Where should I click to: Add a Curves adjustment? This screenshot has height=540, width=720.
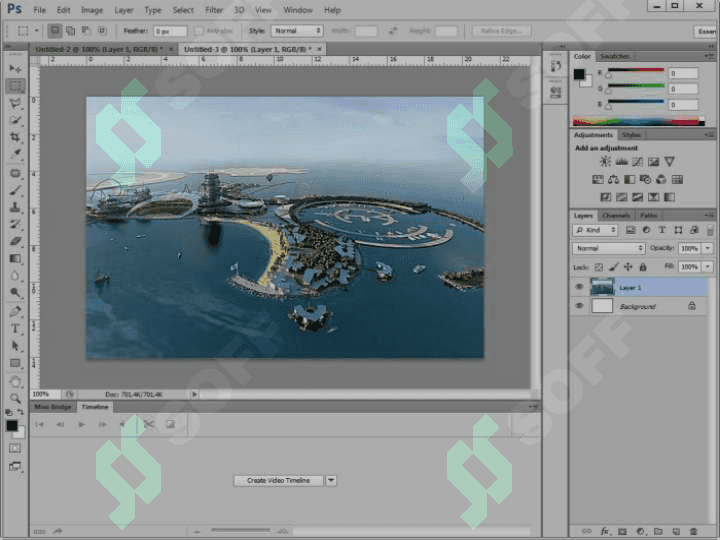click(637, 162)
